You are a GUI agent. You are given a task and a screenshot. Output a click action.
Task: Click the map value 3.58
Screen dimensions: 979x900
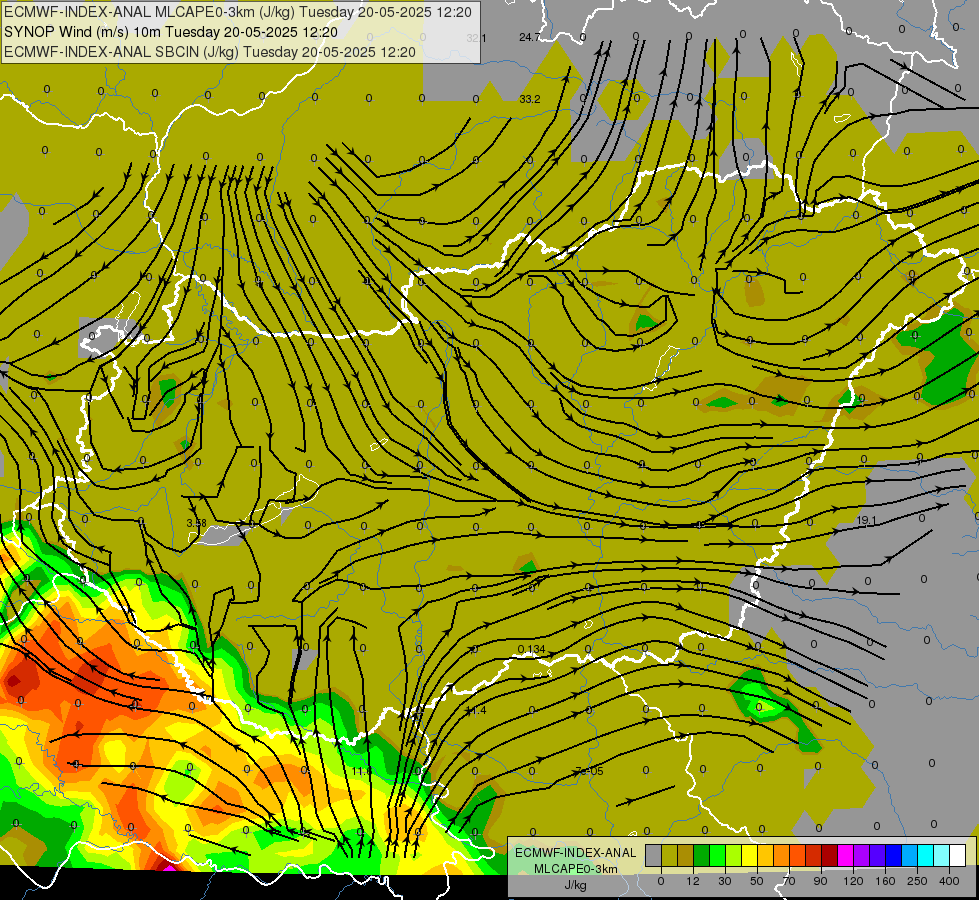[x=197, y=523]
